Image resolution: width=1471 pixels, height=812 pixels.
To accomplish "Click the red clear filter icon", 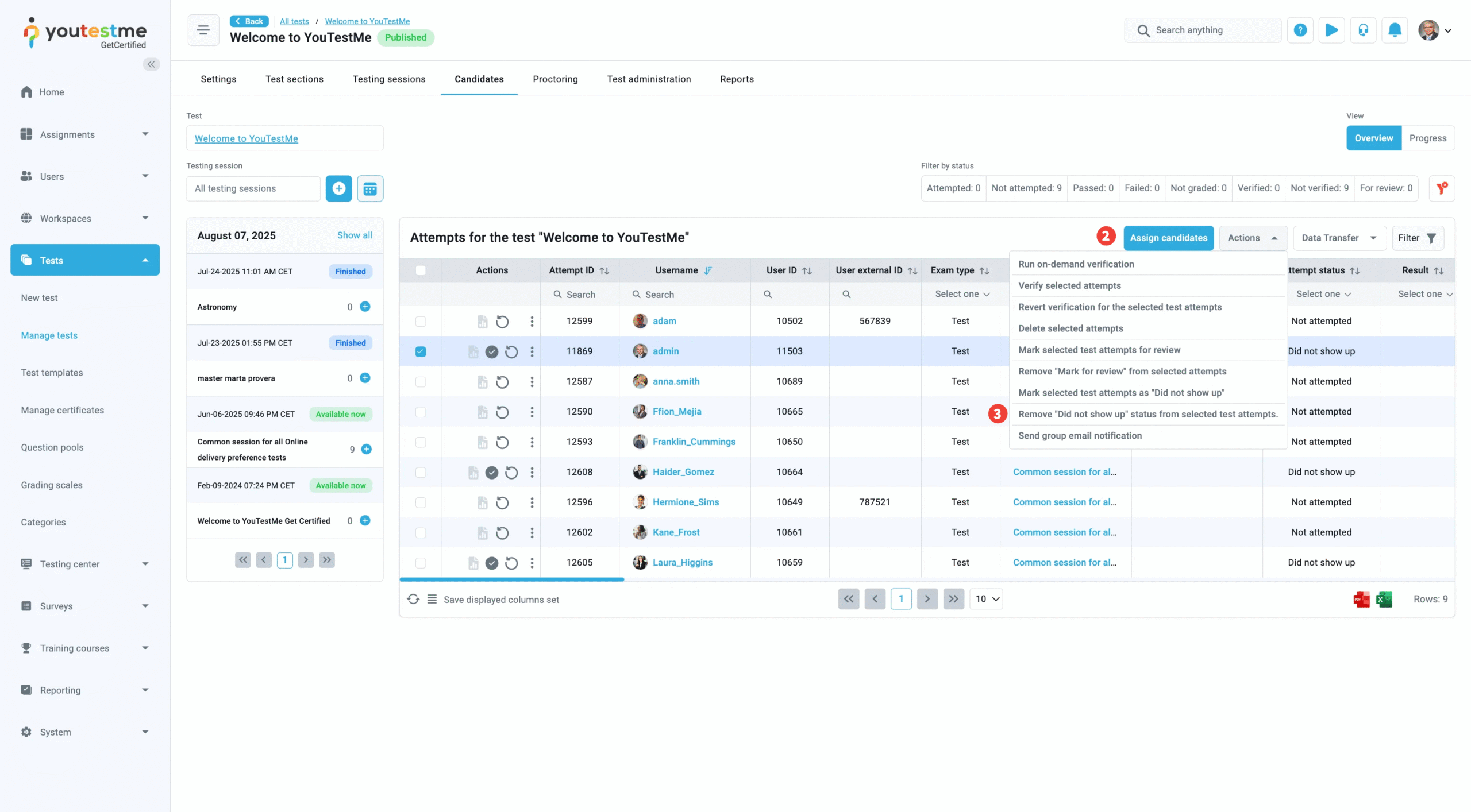I will pyautogui.click(x=1442, y=188).
